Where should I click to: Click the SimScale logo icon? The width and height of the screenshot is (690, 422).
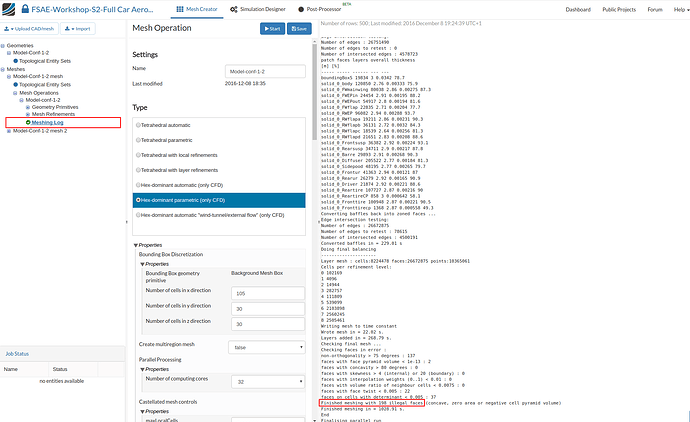[8, 9]
